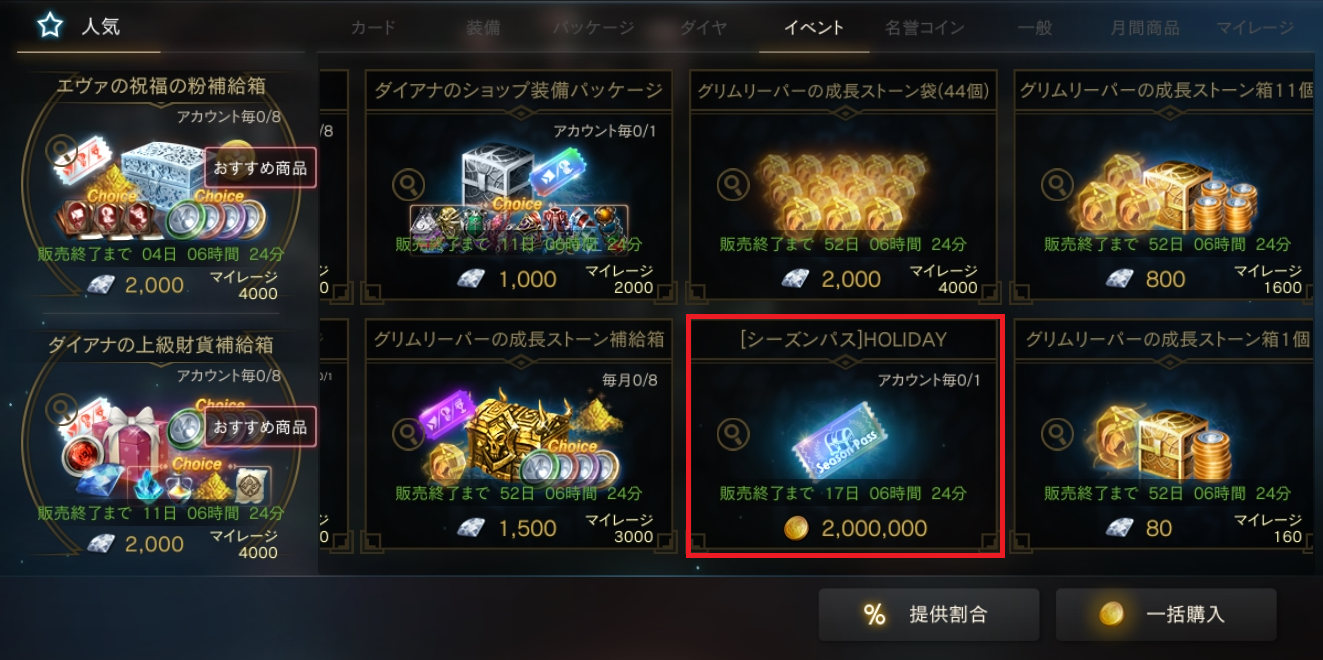Image resolution: width=1323 pixels, height=660 pixels.
Task: Inspect グリムリーパーの成長ストーン箱11個 via its magnifier icon
Action: 1057,184
